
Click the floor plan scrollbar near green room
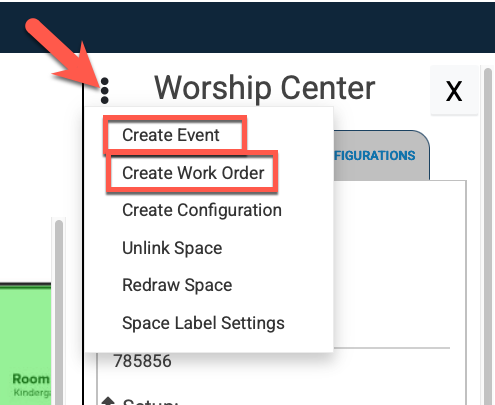(x=59, y=310)
